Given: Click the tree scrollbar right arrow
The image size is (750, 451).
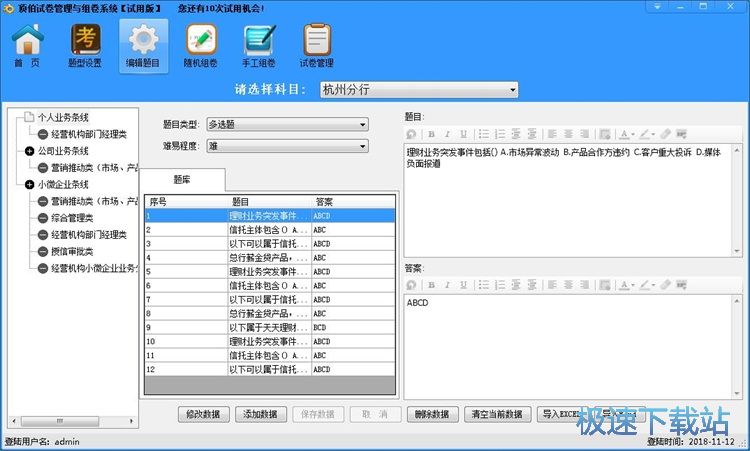Looking at the screenshot, I should click(131, 421).
